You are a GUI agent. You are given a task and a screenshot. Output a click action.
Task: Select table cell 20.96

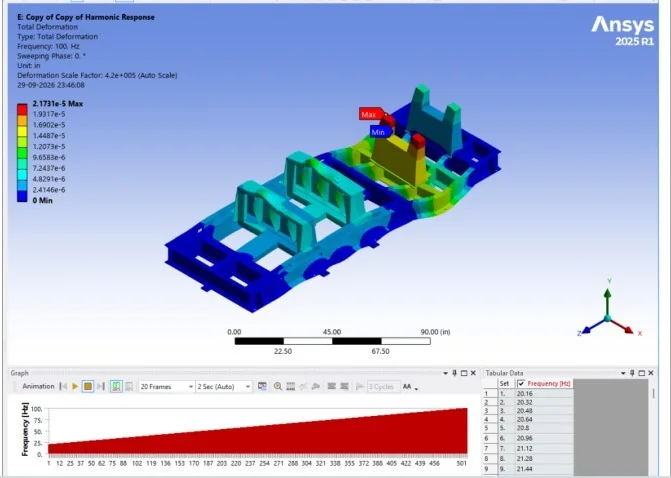point(544,438)
